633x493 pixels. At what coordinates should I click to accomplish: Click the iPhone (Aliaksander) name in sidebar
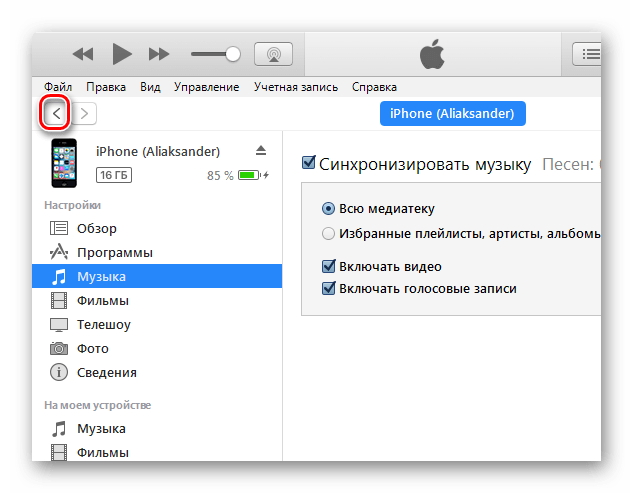(158, 151)
